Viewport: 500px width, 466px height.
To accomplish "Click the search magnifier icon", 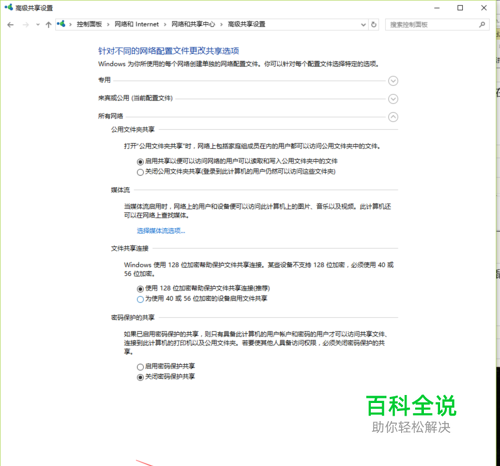I will 482,25.
